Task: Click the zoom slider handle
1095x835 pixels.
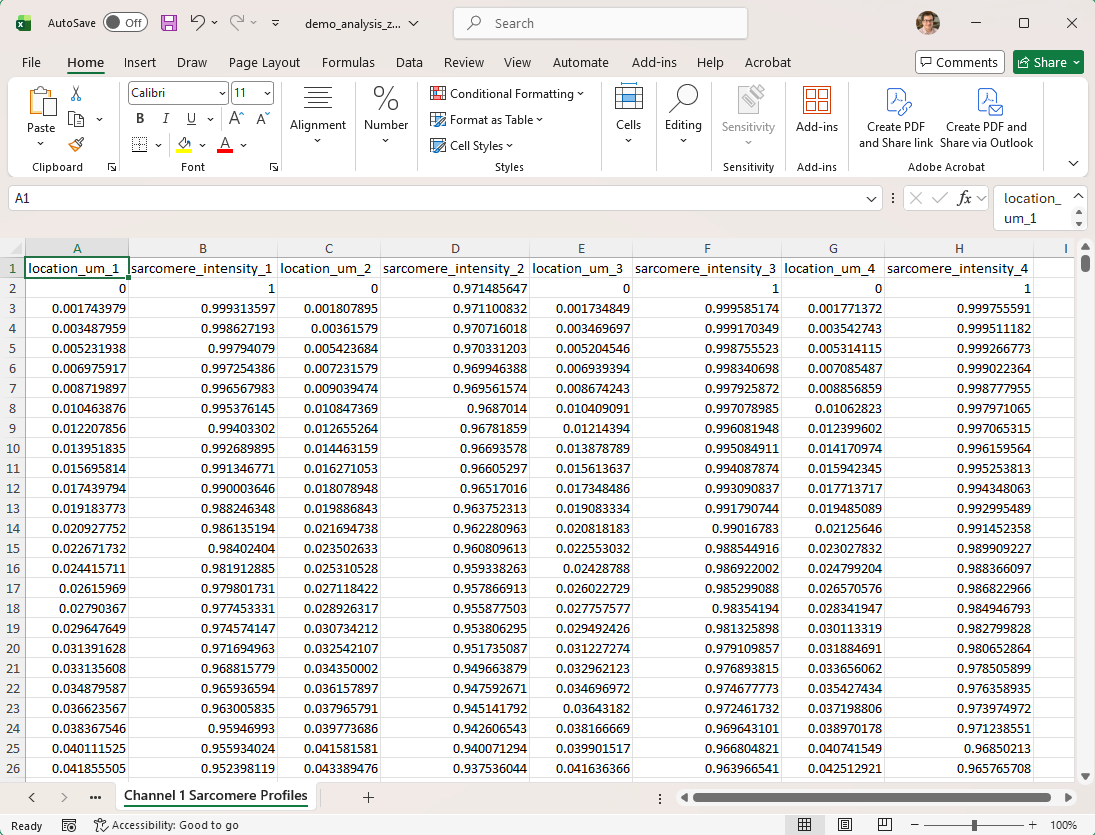Action: [974, 825]
